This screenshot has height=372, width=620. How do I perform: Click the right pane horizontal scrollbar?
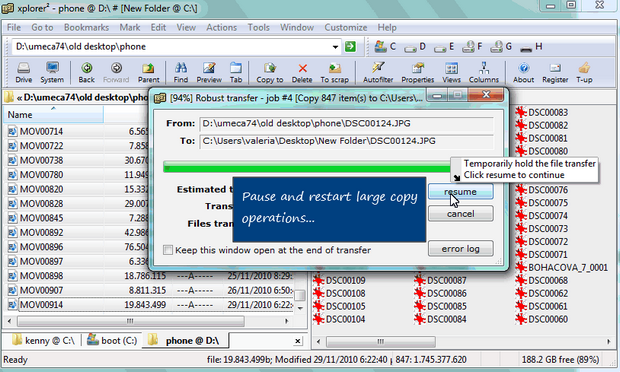[381, 341]
